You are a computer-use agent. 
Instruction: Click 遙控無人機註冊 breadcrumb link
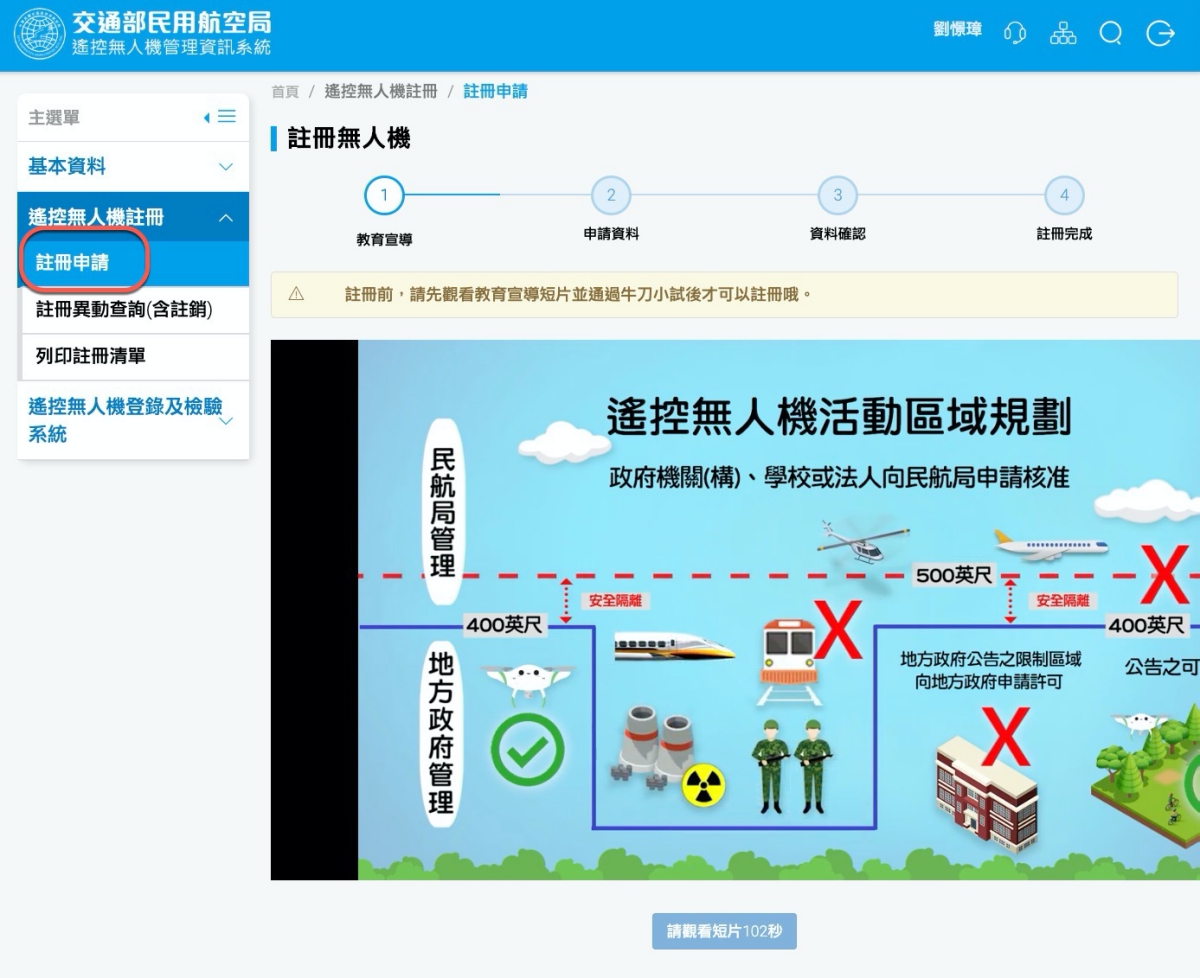[x=381, y=92]
